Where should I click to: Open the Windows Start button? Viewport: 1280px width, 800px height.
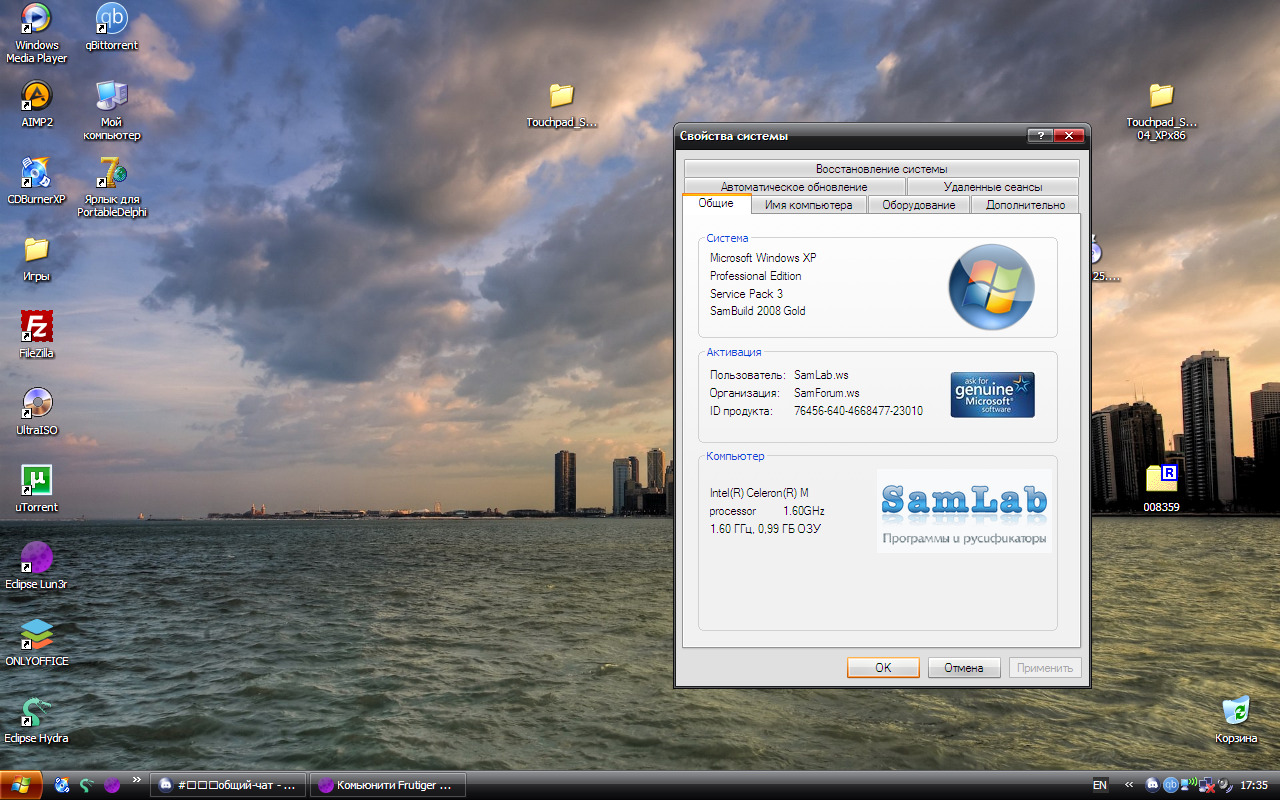click(21, 785)
